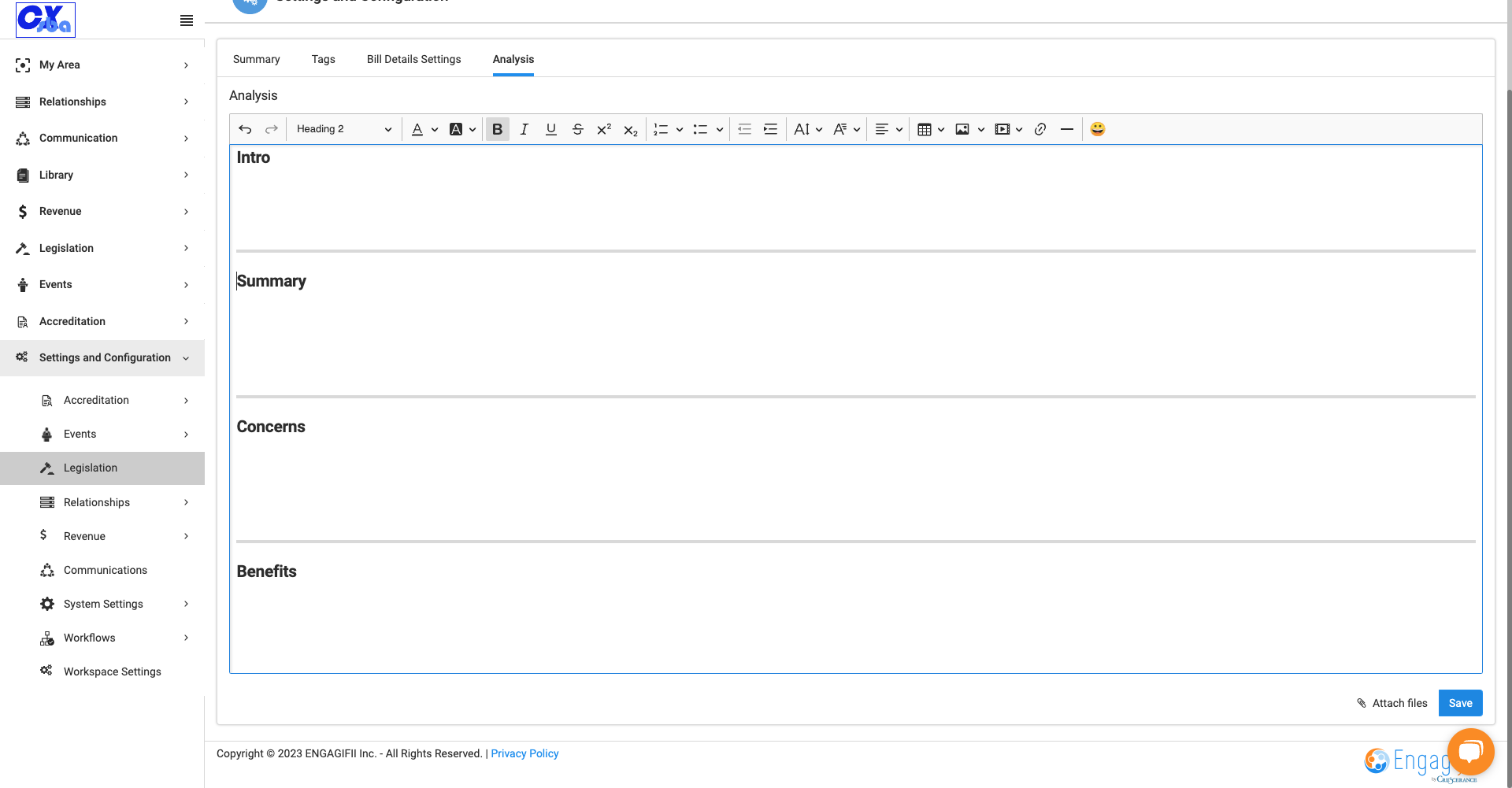
Task: Toggle superscript formatting
Action: 604,129
